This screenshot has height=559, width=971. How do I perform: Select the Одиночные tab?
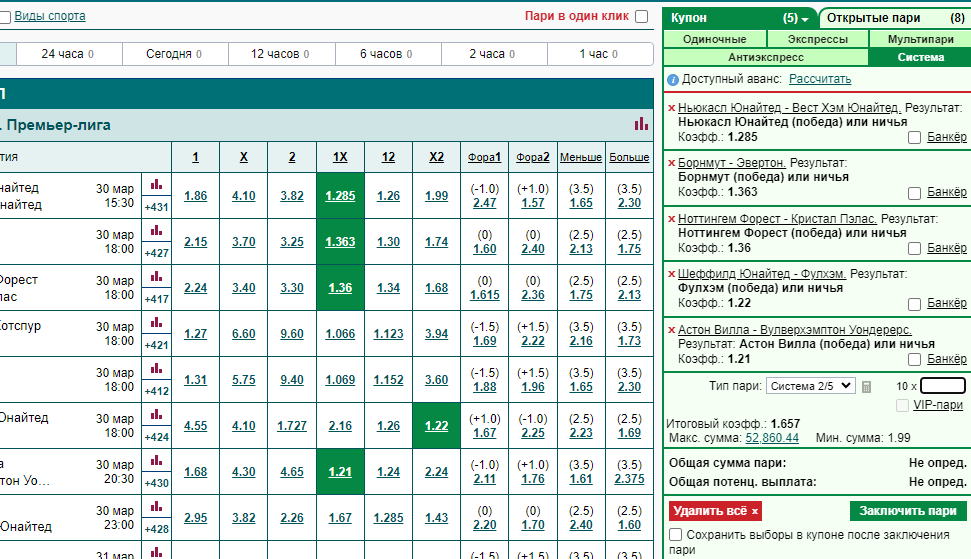[714, 39]
